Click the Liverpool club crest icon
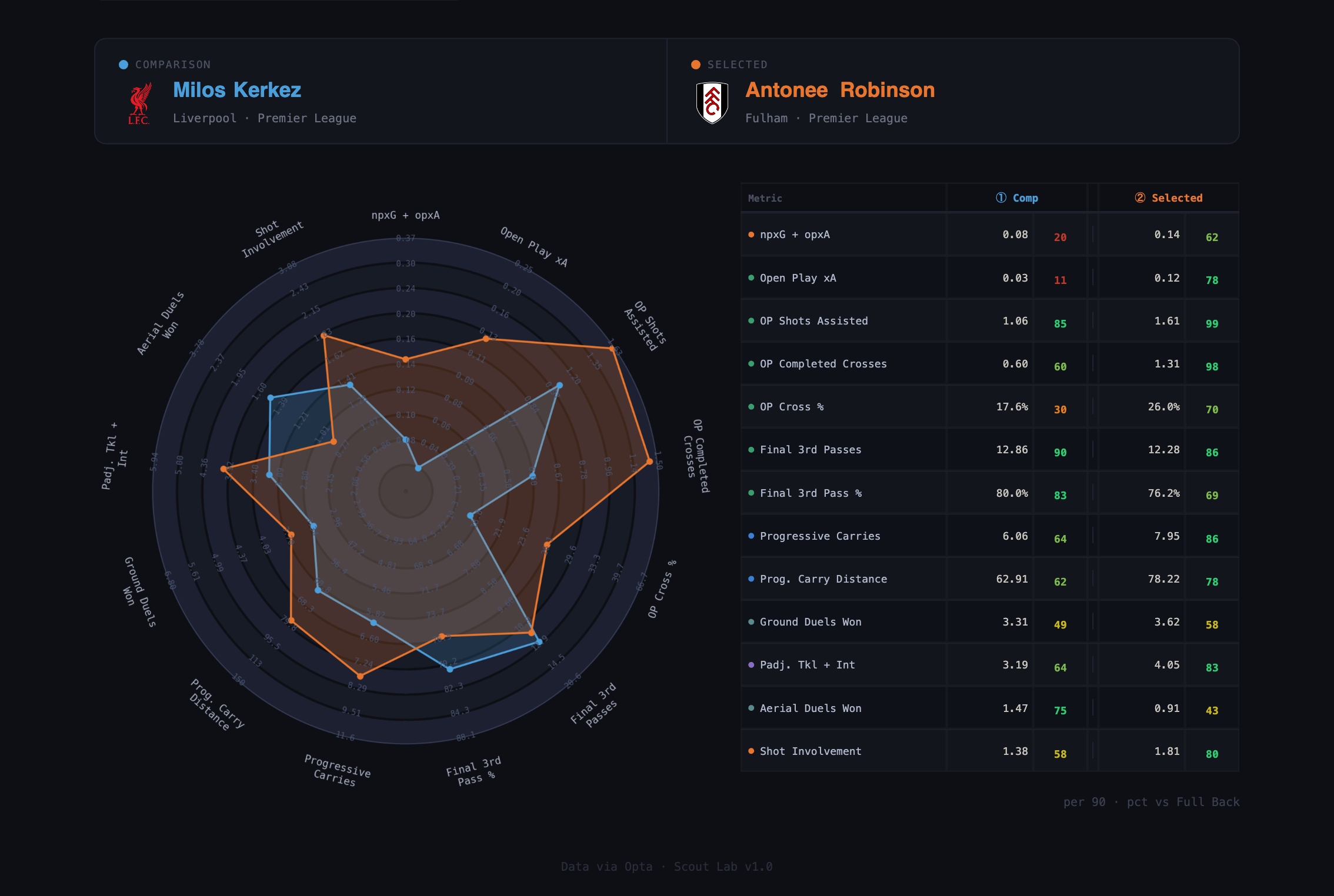The image size is (1334, 896). 139,103
